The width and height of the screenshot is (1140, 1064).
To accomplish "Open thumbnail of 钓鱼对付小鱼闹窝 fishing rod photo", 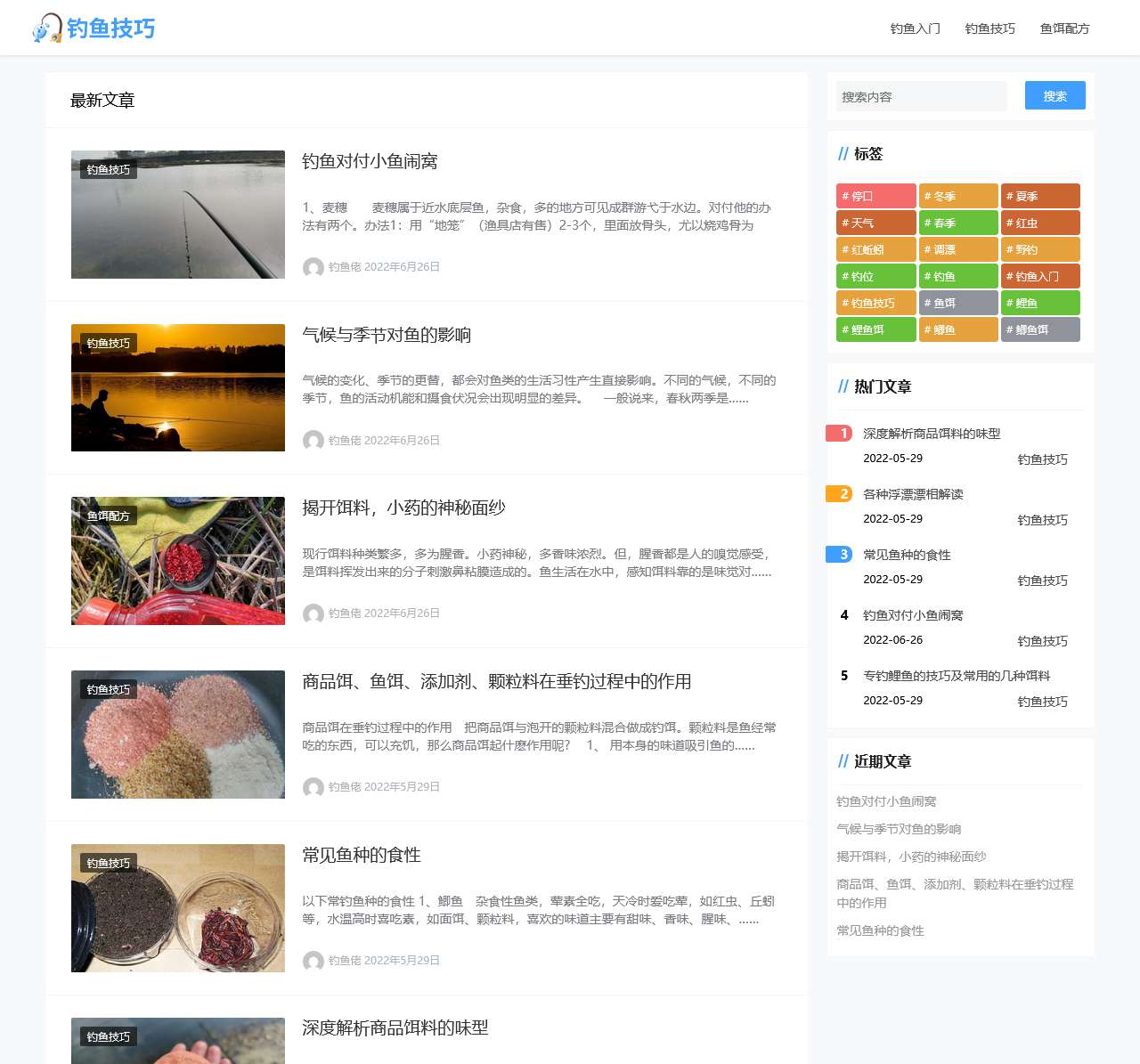I will pos(178,215).
